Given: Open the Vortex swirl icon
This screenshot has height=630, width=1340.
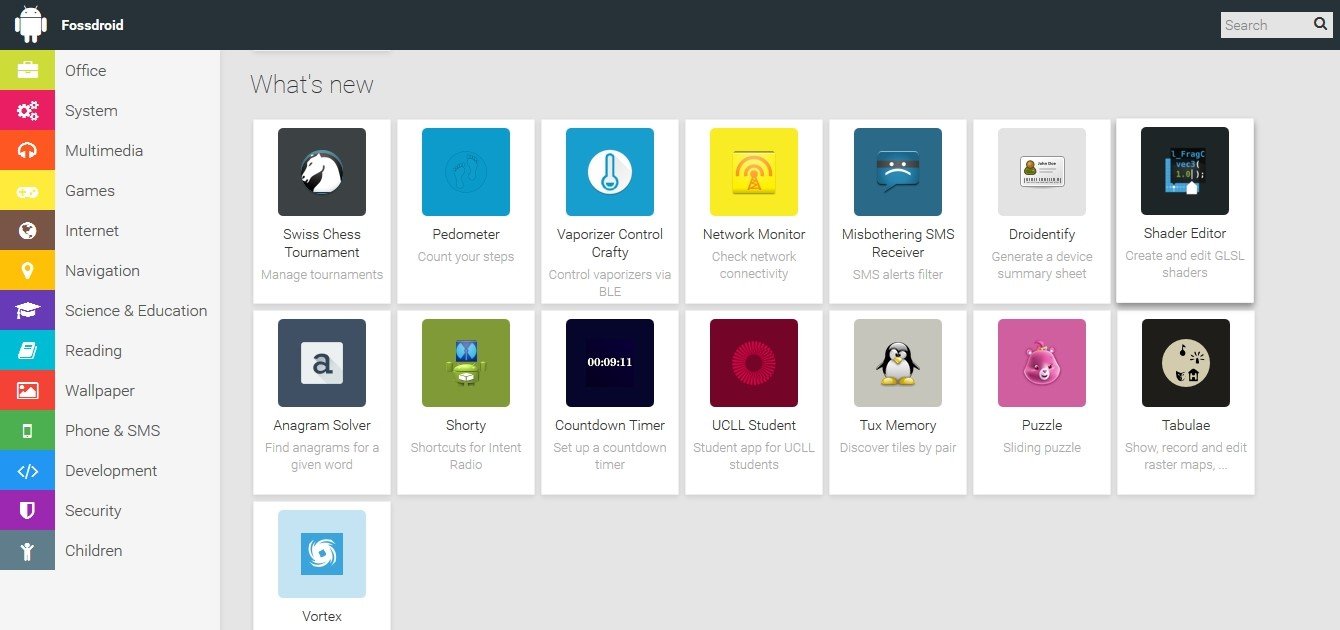Looking at the screenshot, I should (322, 554).
